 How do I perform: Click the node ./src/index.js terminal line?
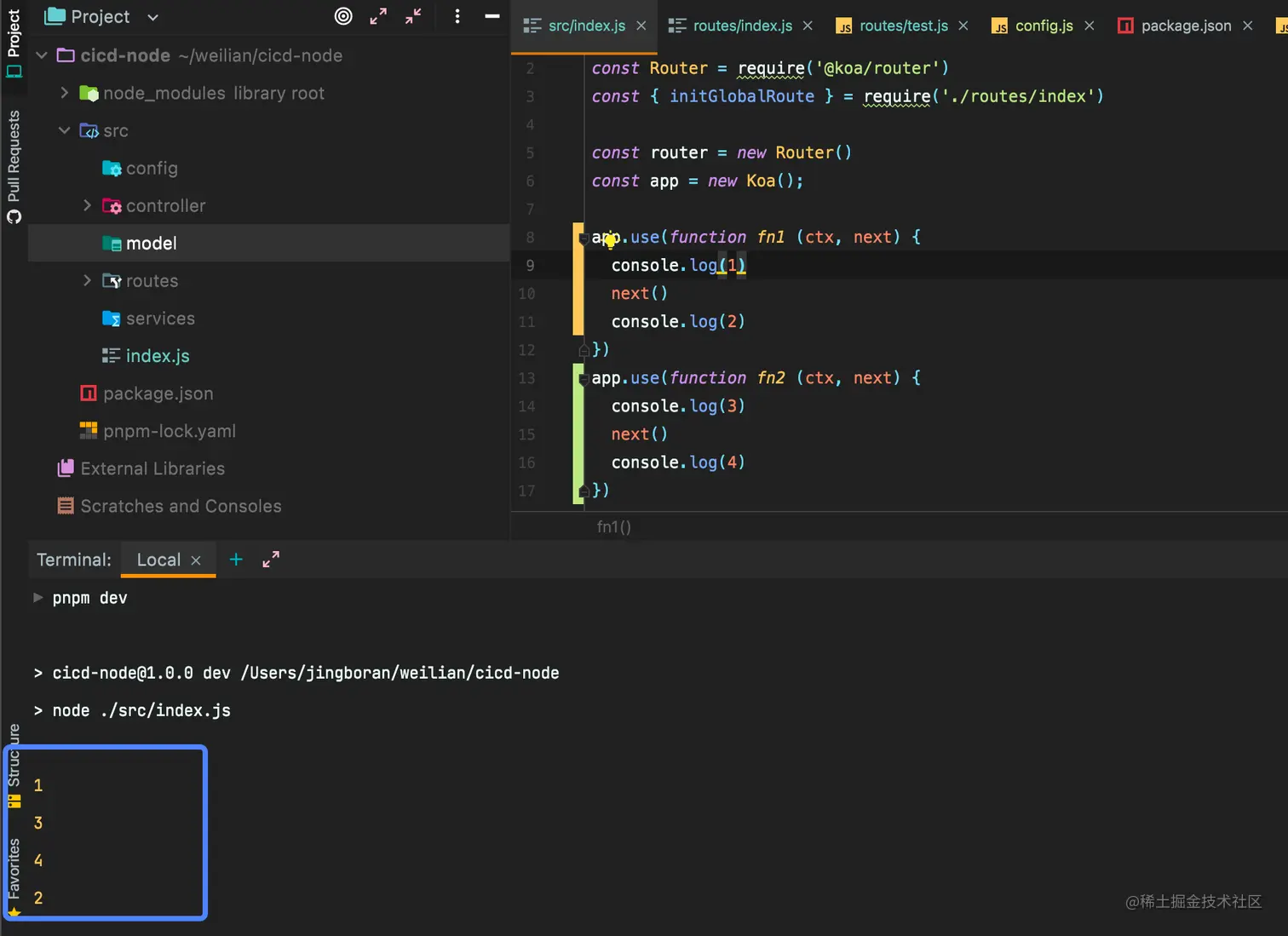(141, 710)
